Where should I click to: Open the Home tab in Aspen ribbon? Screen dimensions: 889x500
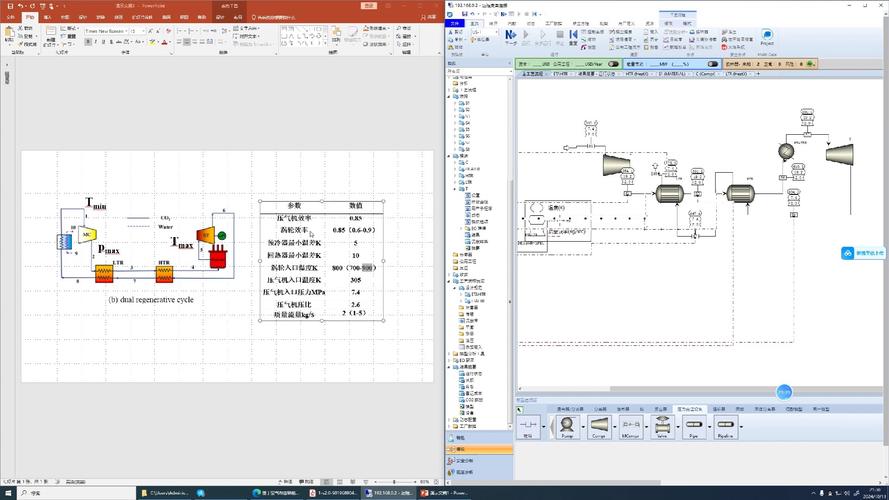click(x=475, y=24)
